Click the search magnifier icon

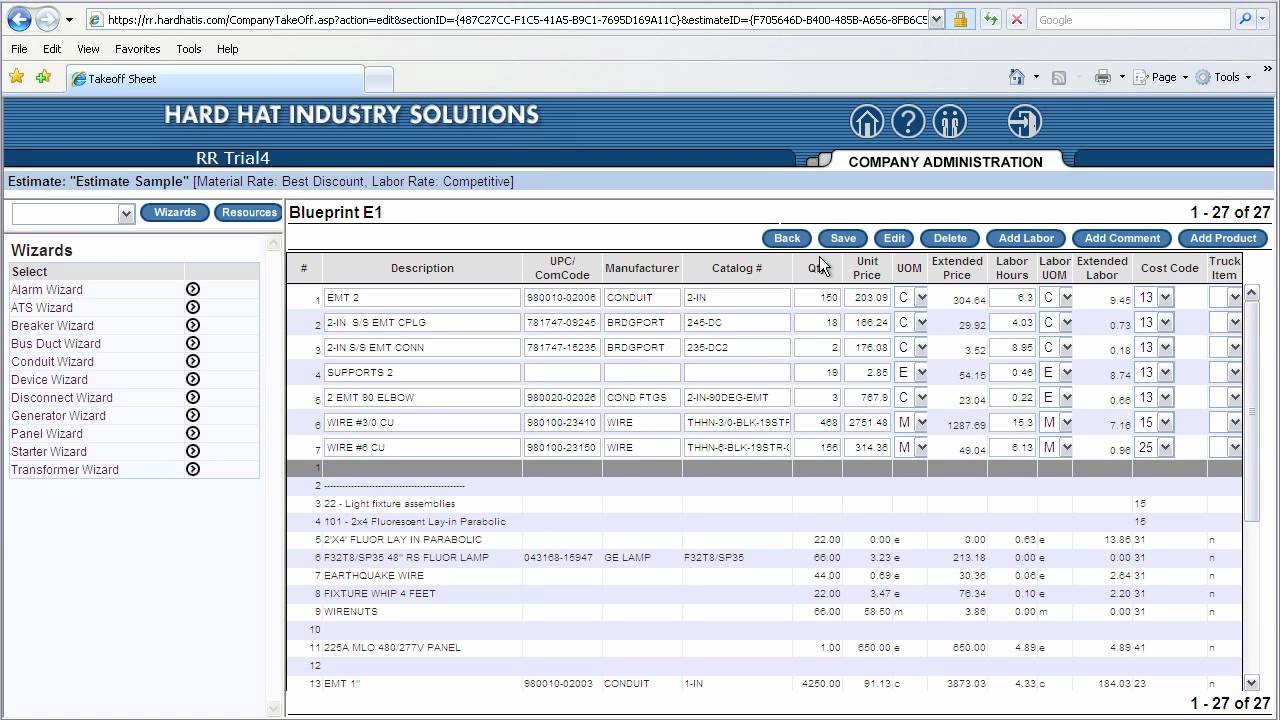pyautogui.click(x=1245, y=19)
